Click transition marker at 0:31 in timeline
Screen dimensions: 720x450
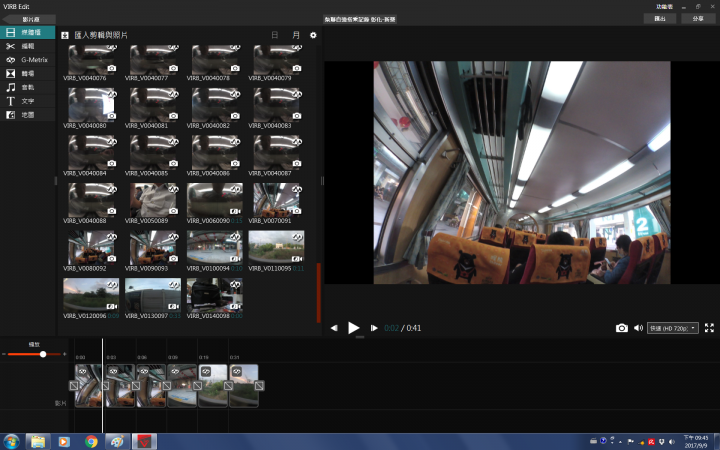coord(228,386)
